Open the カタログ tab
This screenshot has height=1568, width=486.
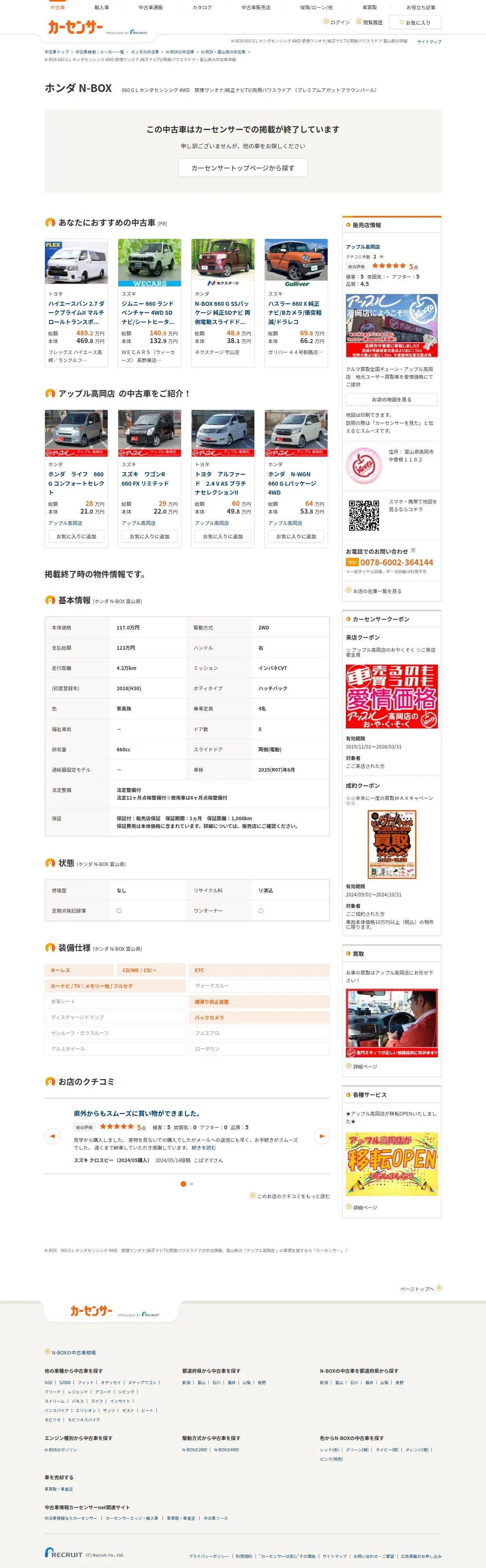tap(202, 7)
